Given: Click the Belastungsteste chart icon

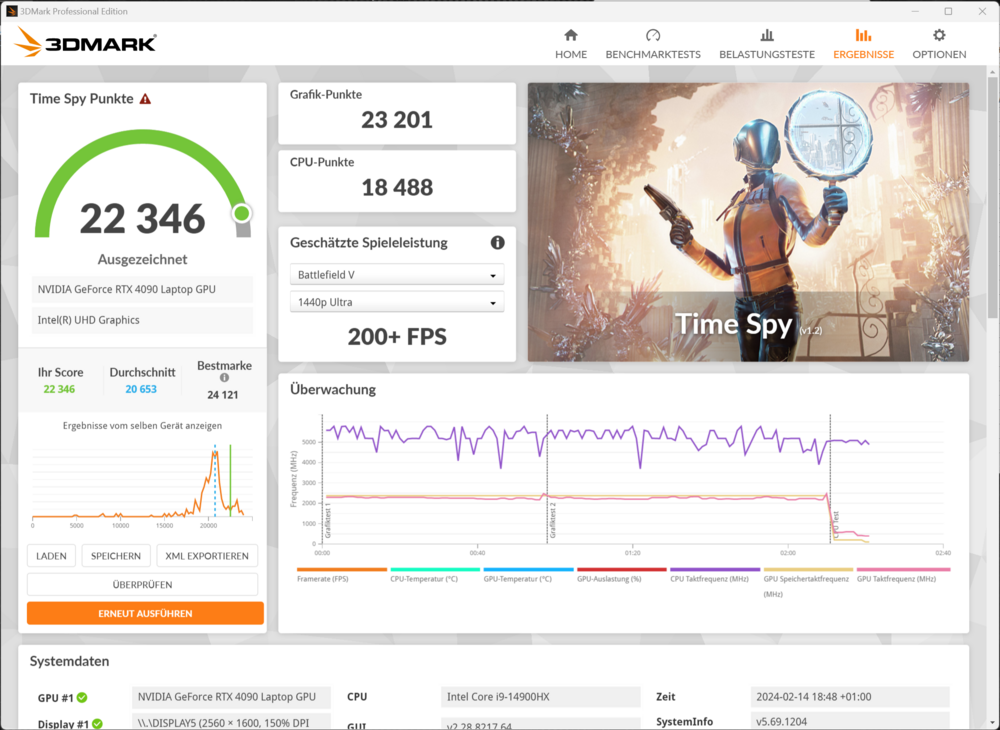Looking at the screenshot, I should [x=767, y=34].
